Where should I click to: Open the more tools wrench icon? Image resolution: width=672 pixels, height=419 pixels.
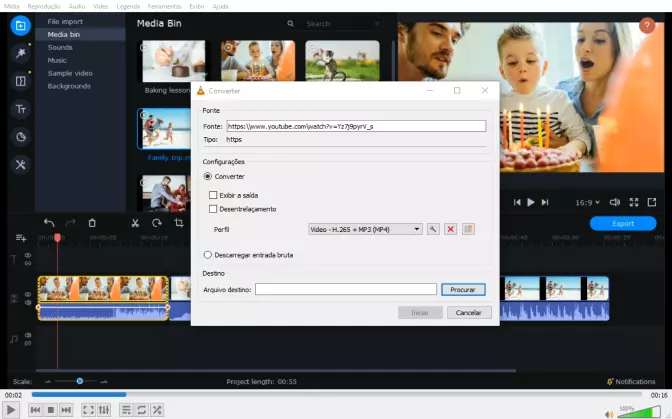(21, 165)
